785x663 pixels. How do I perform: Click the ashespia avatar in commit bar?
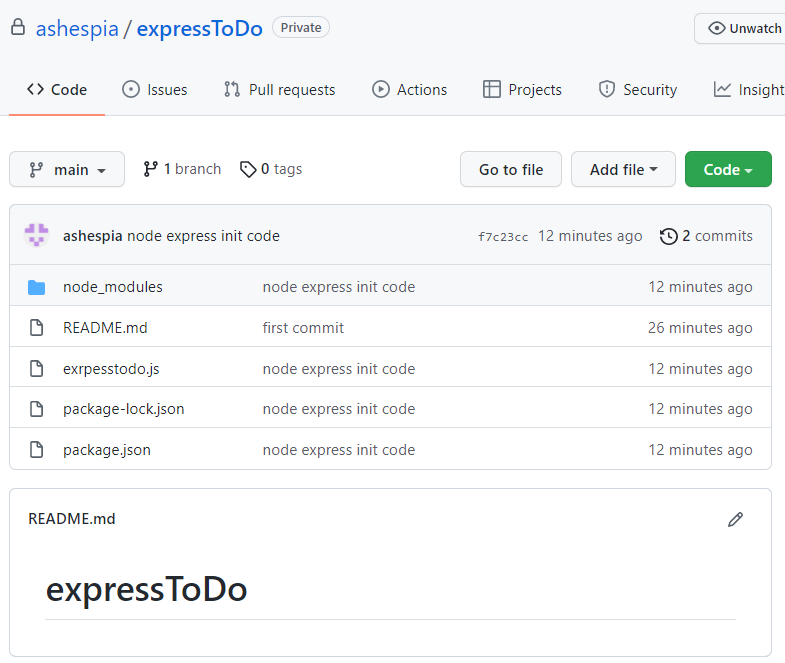pos(37,235)
